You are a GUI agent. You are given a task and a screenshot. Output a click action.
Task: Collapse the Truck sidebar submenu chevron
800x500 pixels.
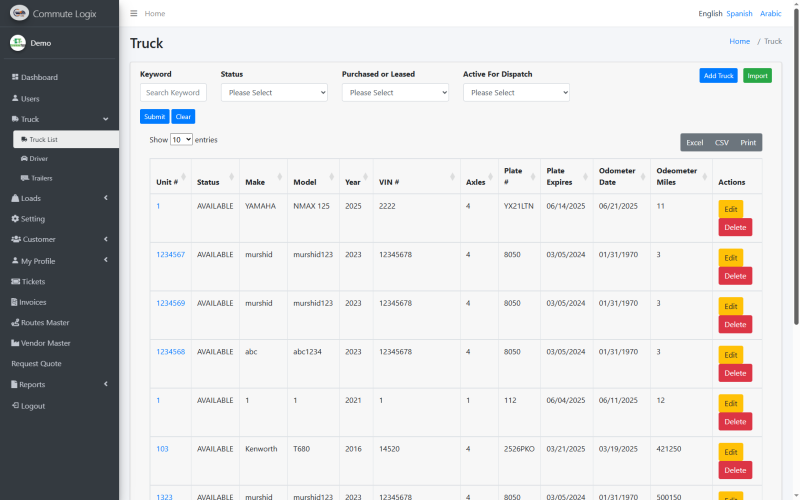tap(106, 119)
